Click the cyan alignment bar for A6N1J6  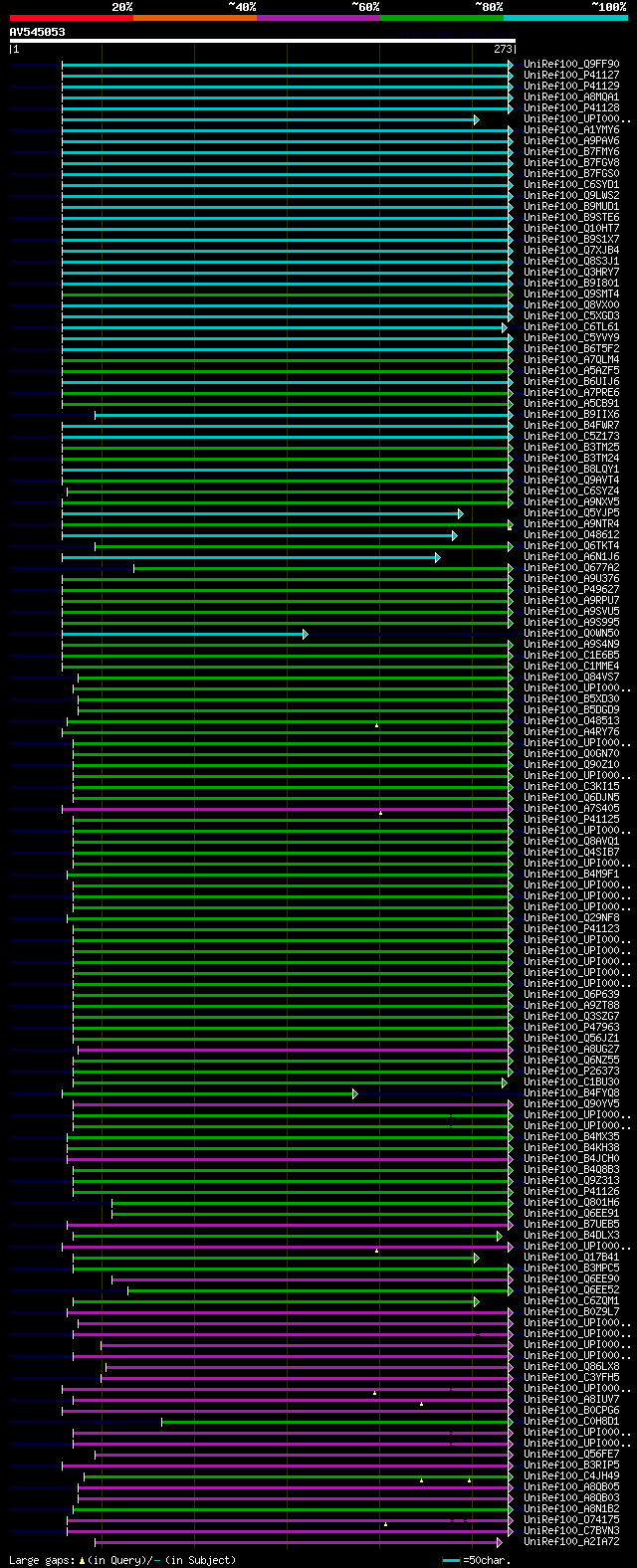click(x=251, y=557)
